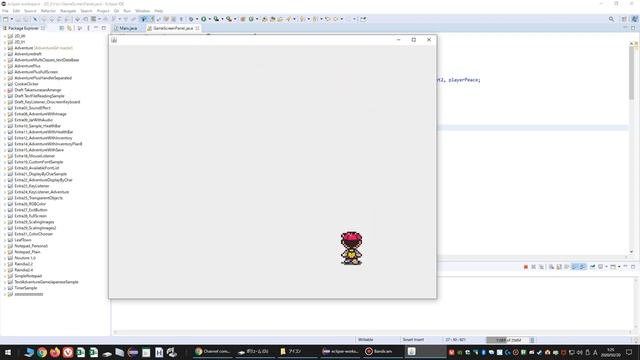Click the eclipse-workspace taskbar button
This screenshot has height=360, width=640.
point(341,351)
